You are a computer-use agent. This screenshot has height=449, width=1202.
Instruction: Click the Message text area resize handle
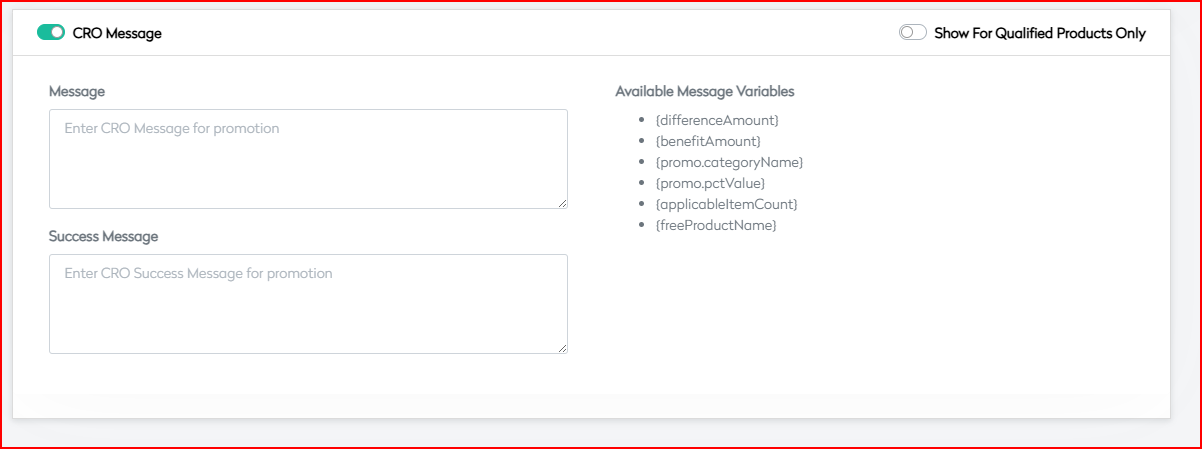tap(562, 203)
